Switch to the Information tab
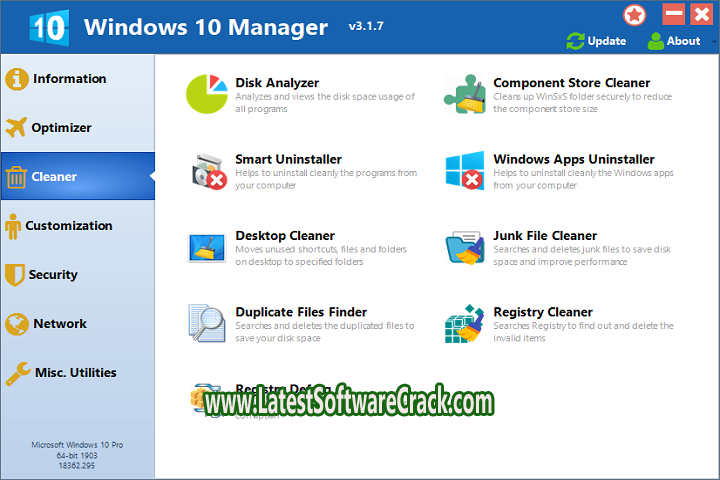This screenshot has width=720, height=480. pyautogui.click(x=78, y=79)
